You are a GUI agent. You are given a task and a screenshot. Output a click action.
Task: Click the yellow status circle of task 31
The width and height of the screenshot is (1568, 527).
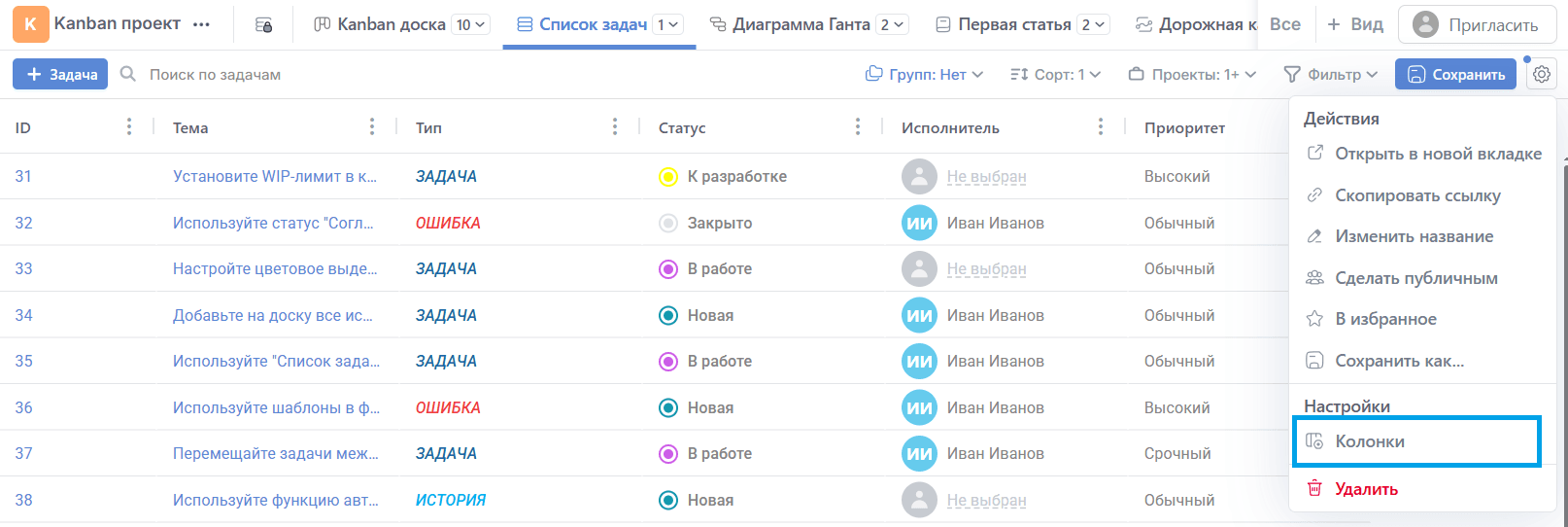pos(667,177)
